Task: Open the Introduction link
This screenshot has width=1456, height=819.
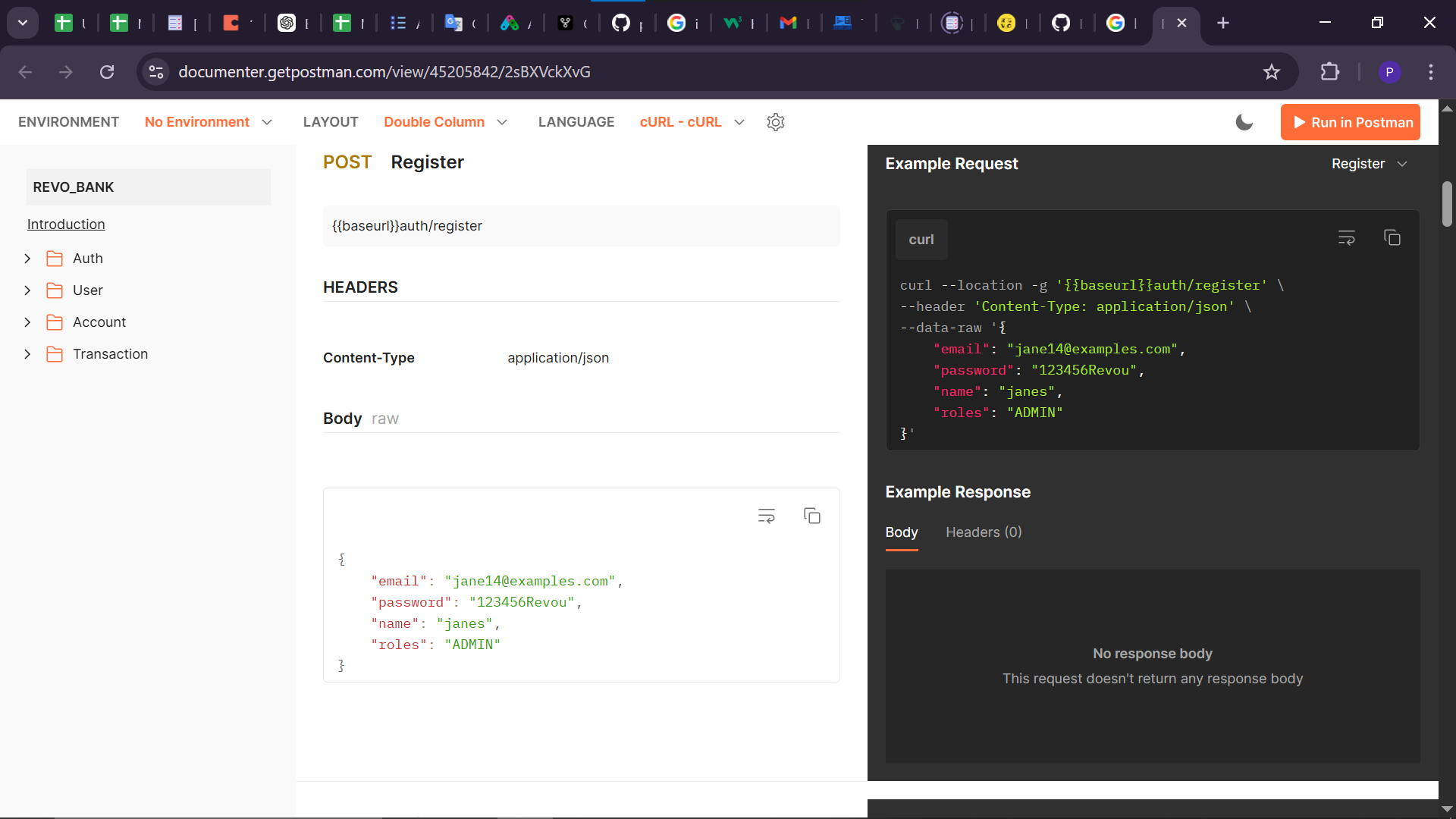Action: (66, 224)
